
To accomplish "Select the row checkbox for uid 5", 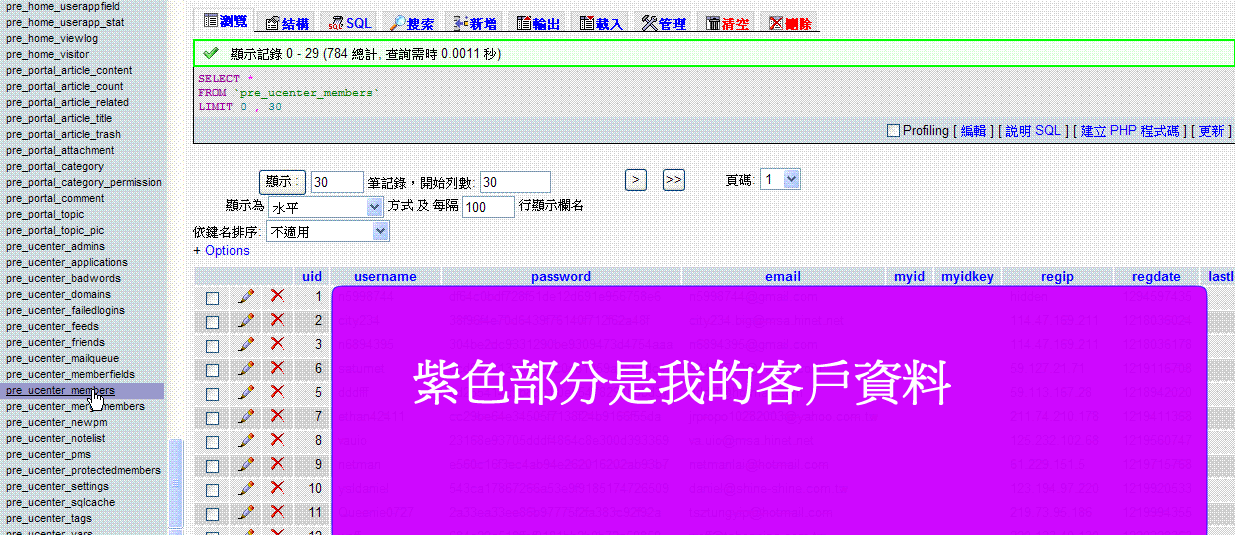I will click(212, 394).
